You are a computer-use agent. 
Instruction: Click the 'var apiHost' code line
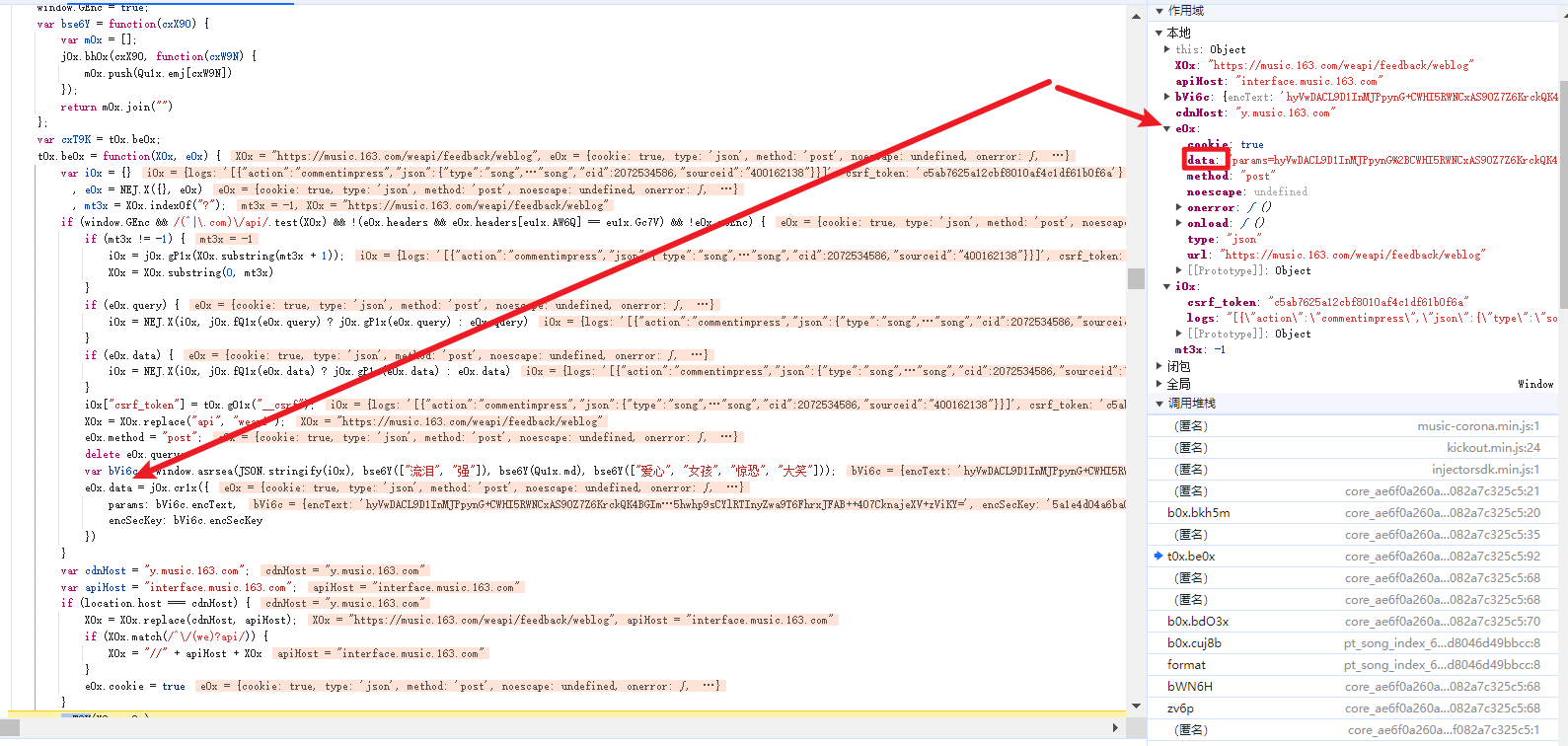179,587
